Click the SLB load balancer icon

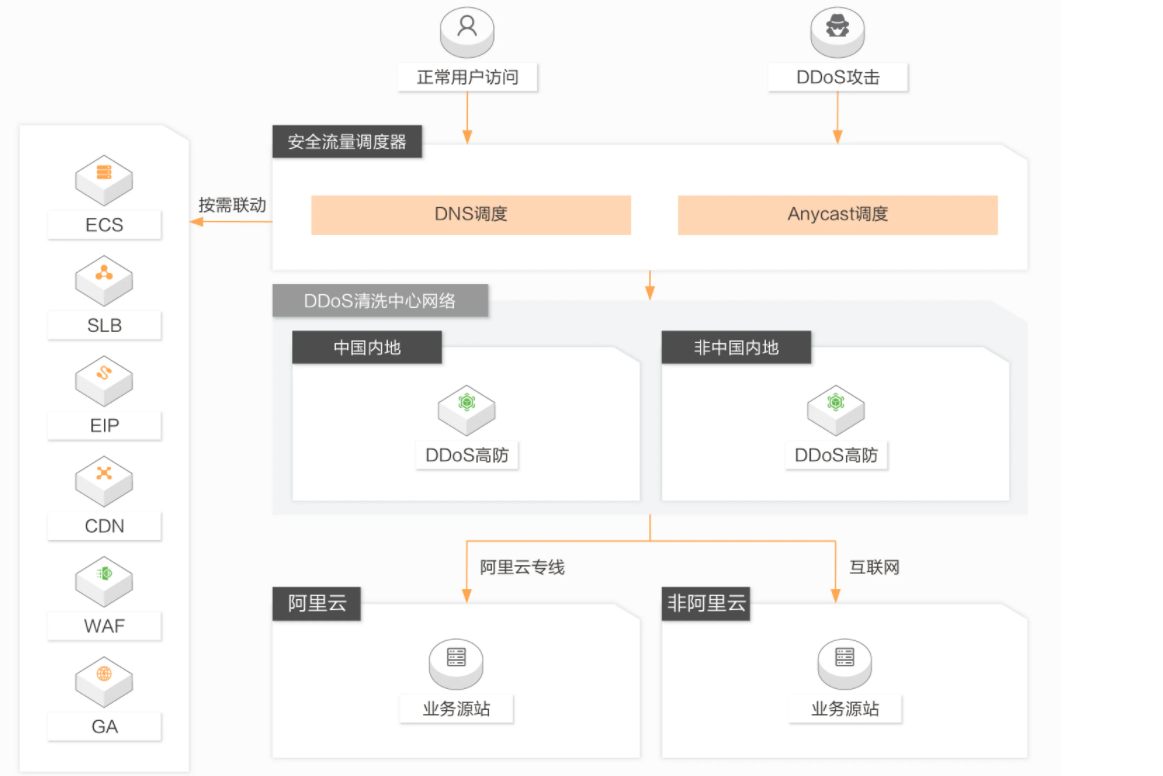click(x=104, y=280)
